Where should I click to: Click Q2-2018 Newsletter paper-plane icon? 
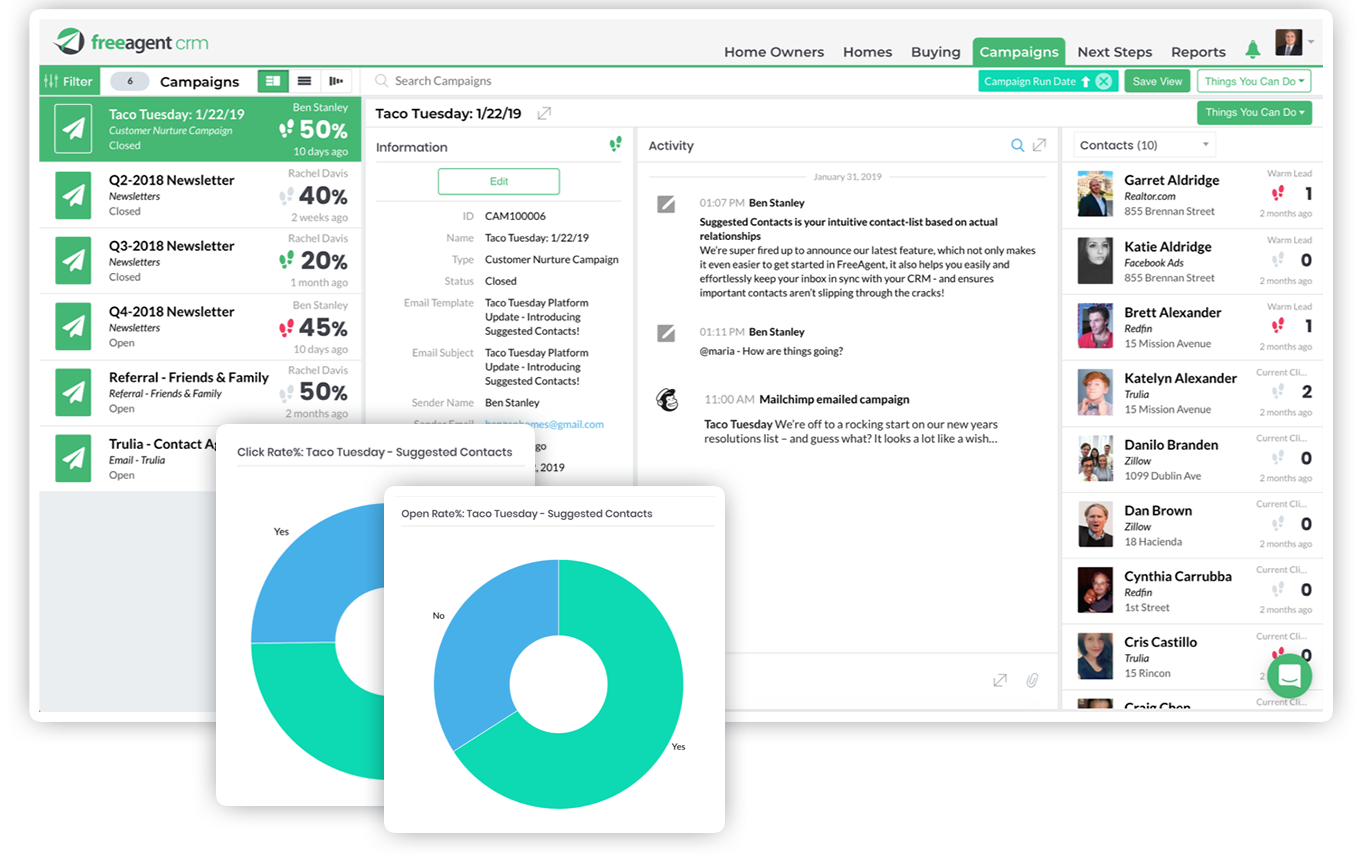[x=73, y=195]
